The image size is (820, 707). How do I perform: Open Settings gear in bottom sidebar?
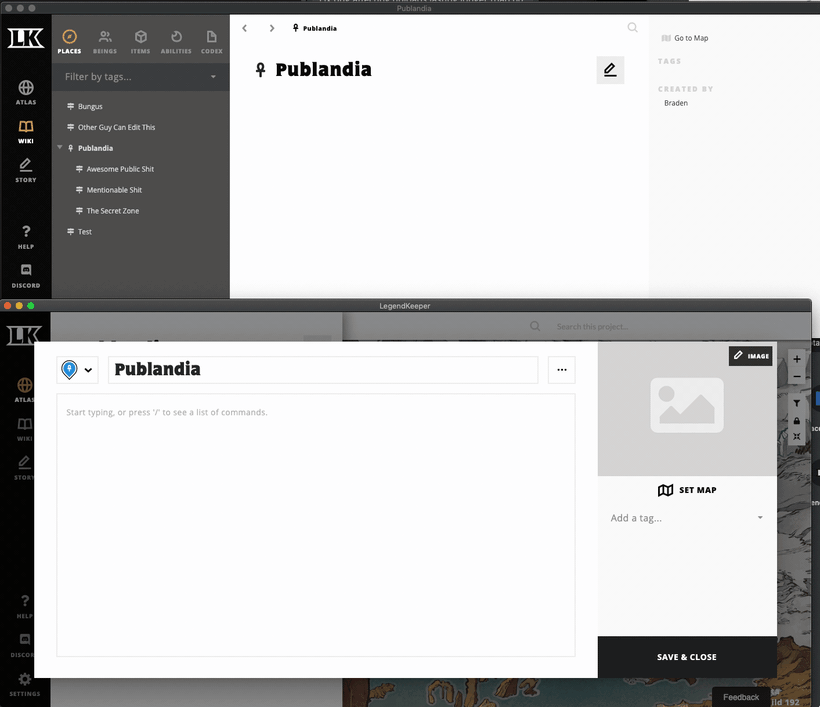coord(25,684)
